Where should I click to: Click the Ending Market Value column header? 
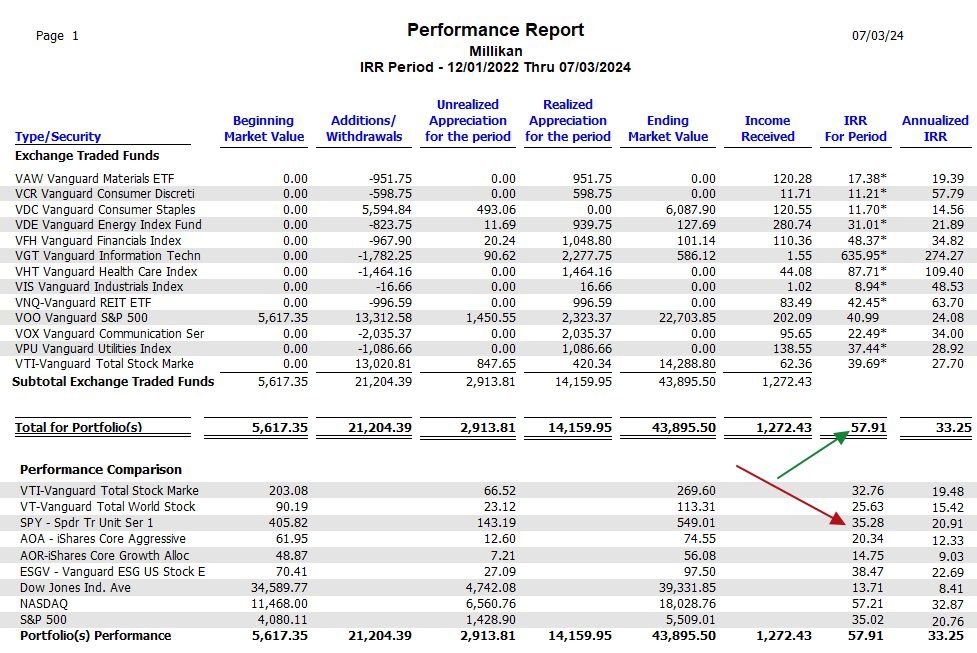coord(668,128)
